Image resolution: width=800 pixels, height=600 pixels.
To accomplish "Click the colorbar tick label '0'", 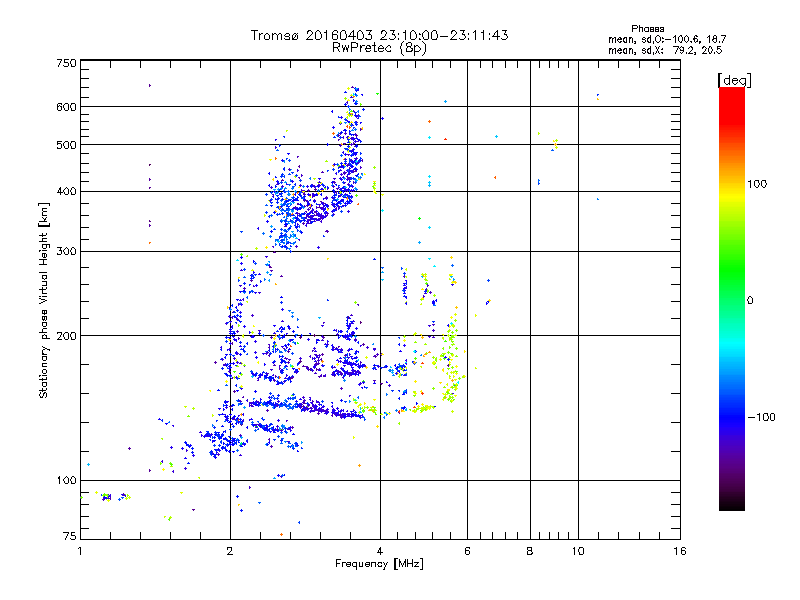I will [750, 301].
